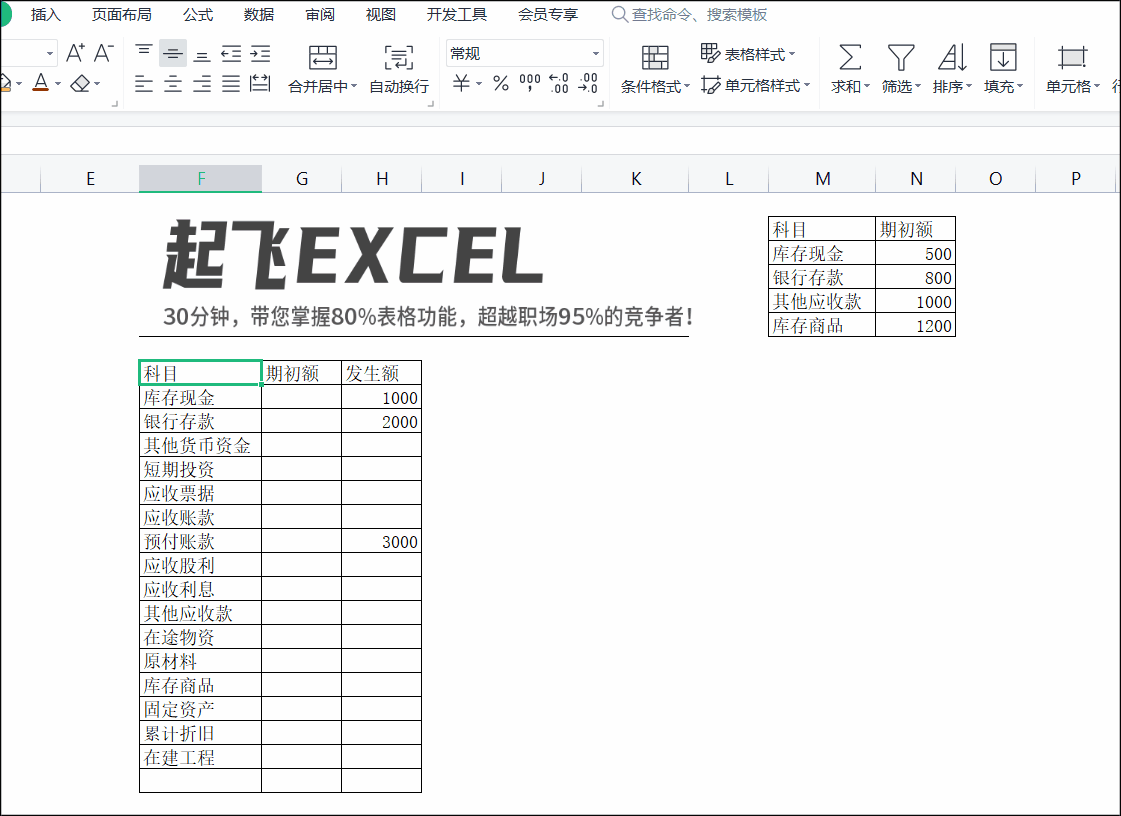Open 单元格样式 cell style menu
Image resolution: width=1121 pixels, height=816 pixels.
pyautogui.click(x=755, y=85)
